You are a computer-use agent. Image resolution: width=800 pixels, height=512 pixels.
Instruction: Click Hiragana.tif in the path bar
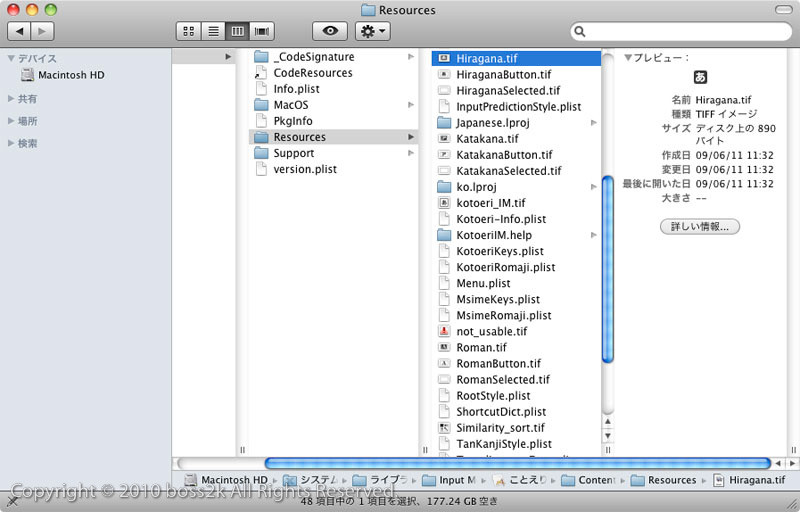click(749, 480)
